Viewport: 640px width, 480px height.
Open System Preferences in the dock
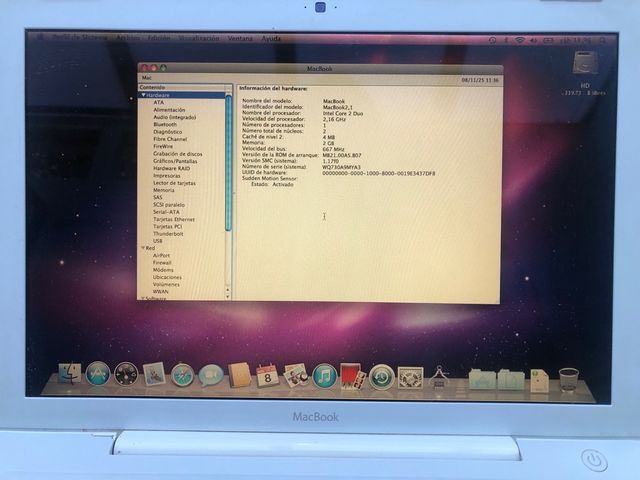click(x=410, y=378)
